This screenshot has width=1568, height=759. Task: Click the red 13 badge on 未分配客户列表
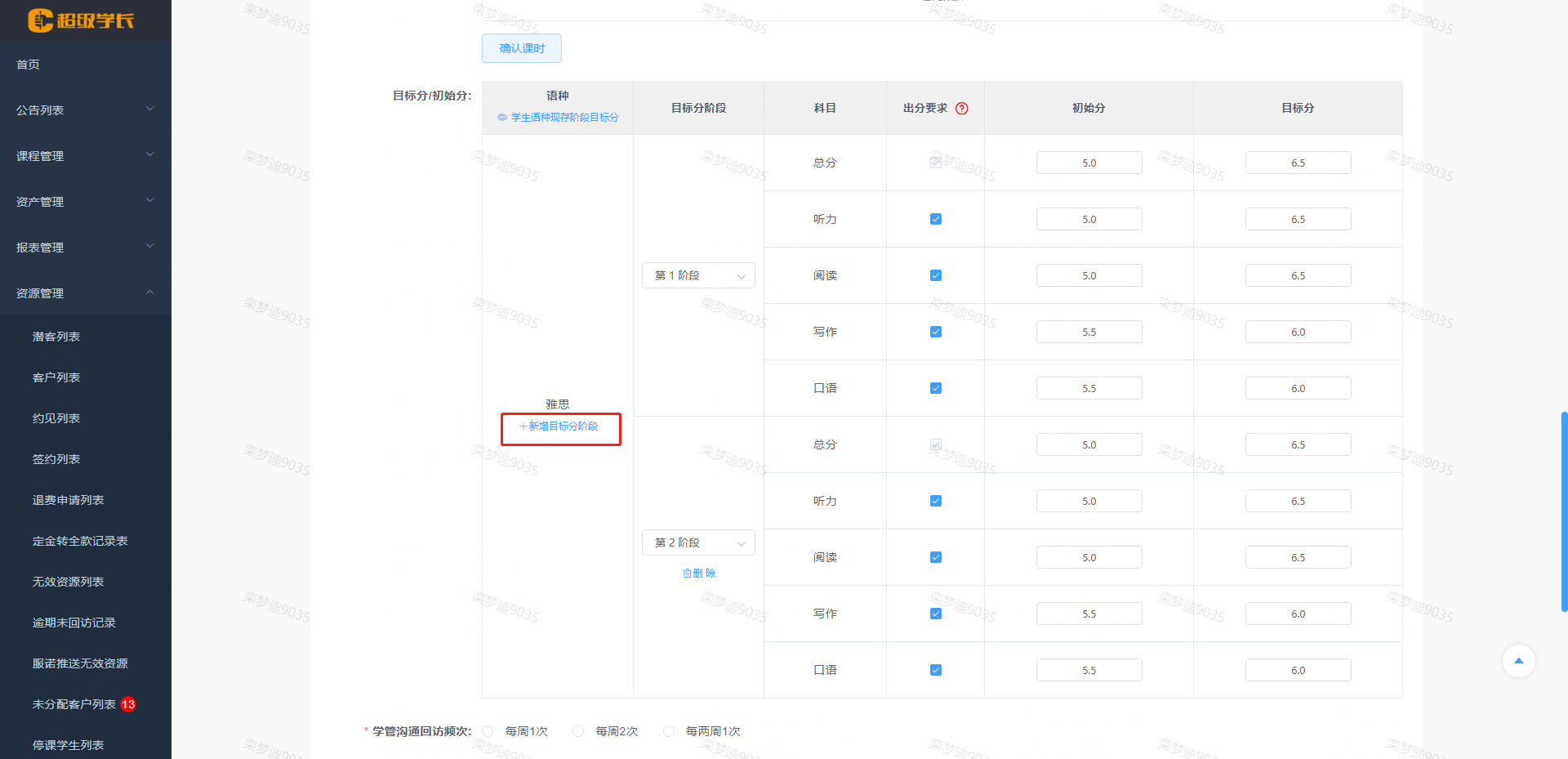coord(128,703)
